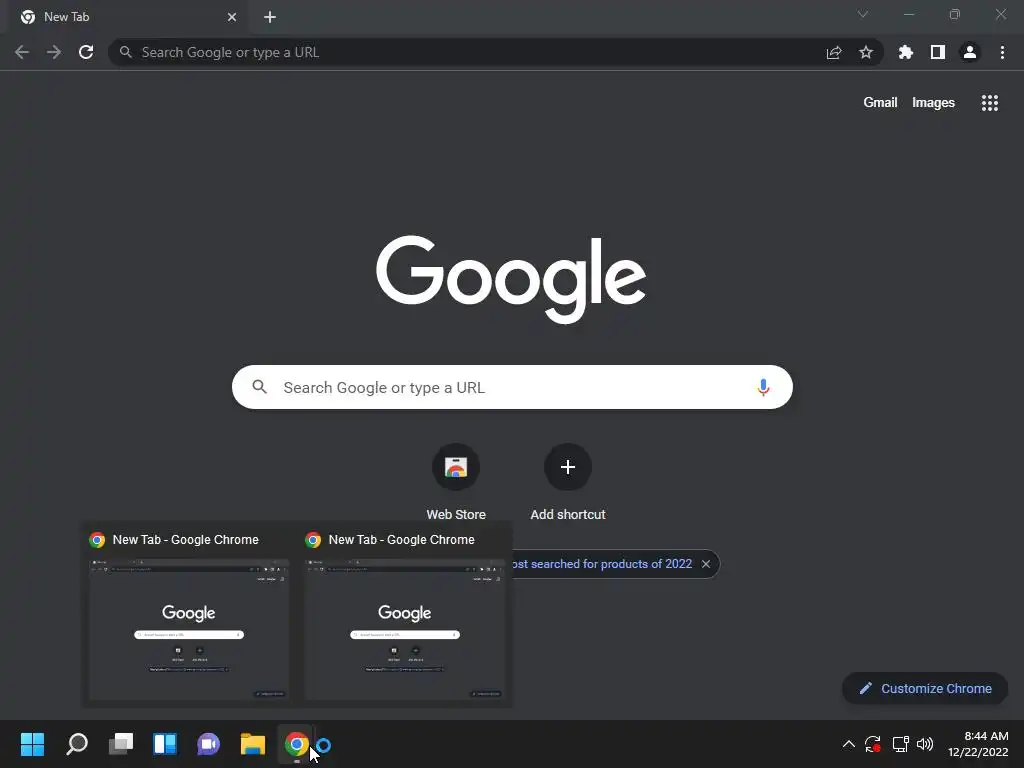Start voice search with the microphone
Screen dimensions: 1024x768
[x=763, y=387]
